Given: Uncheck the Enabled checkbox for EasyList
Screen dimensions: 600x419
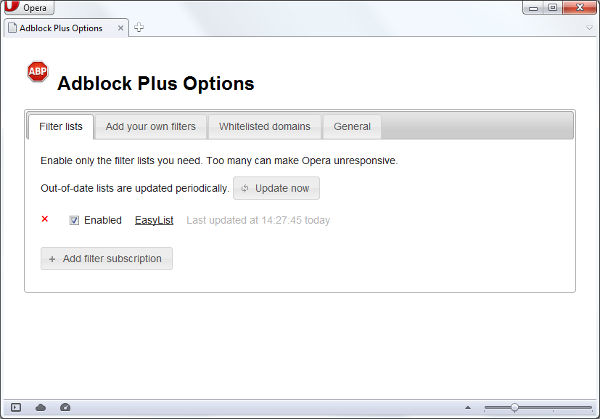Looking at the screenshot, I should [x=74, y=220].
